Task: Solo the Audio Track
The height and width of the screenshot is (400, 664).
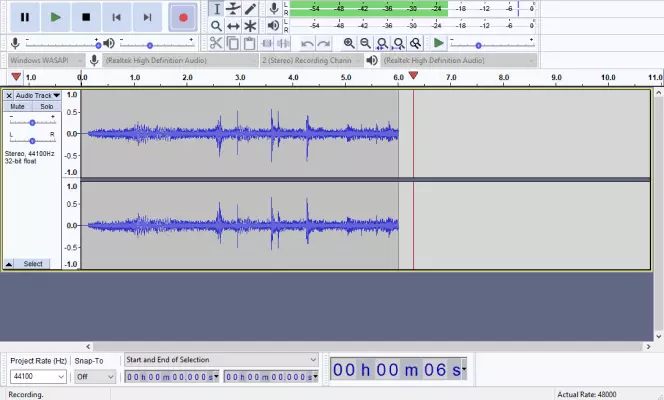Action: click(x=47, y=106)
